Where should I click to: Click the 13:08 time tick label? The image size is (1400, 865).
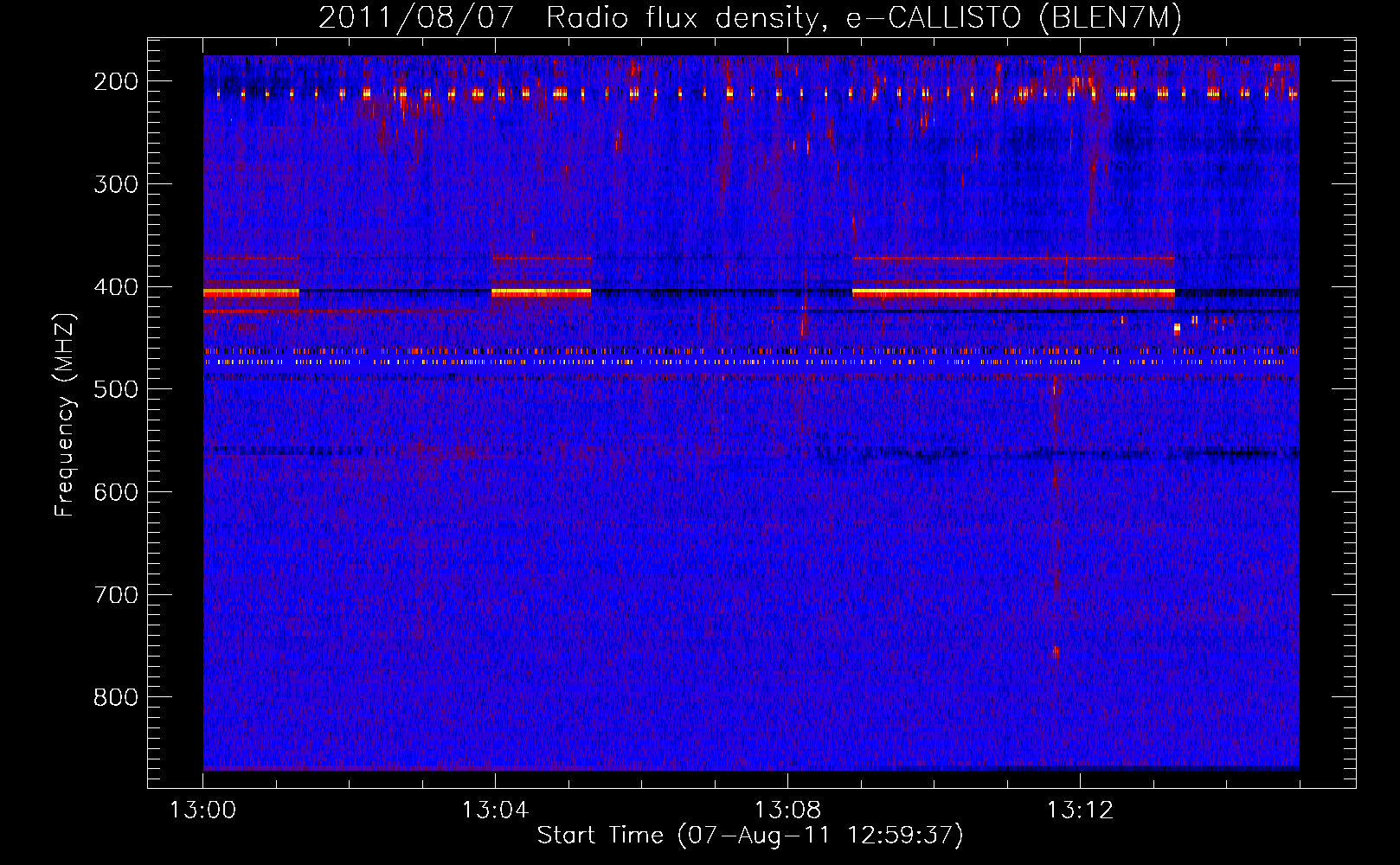tap(787, 811)
